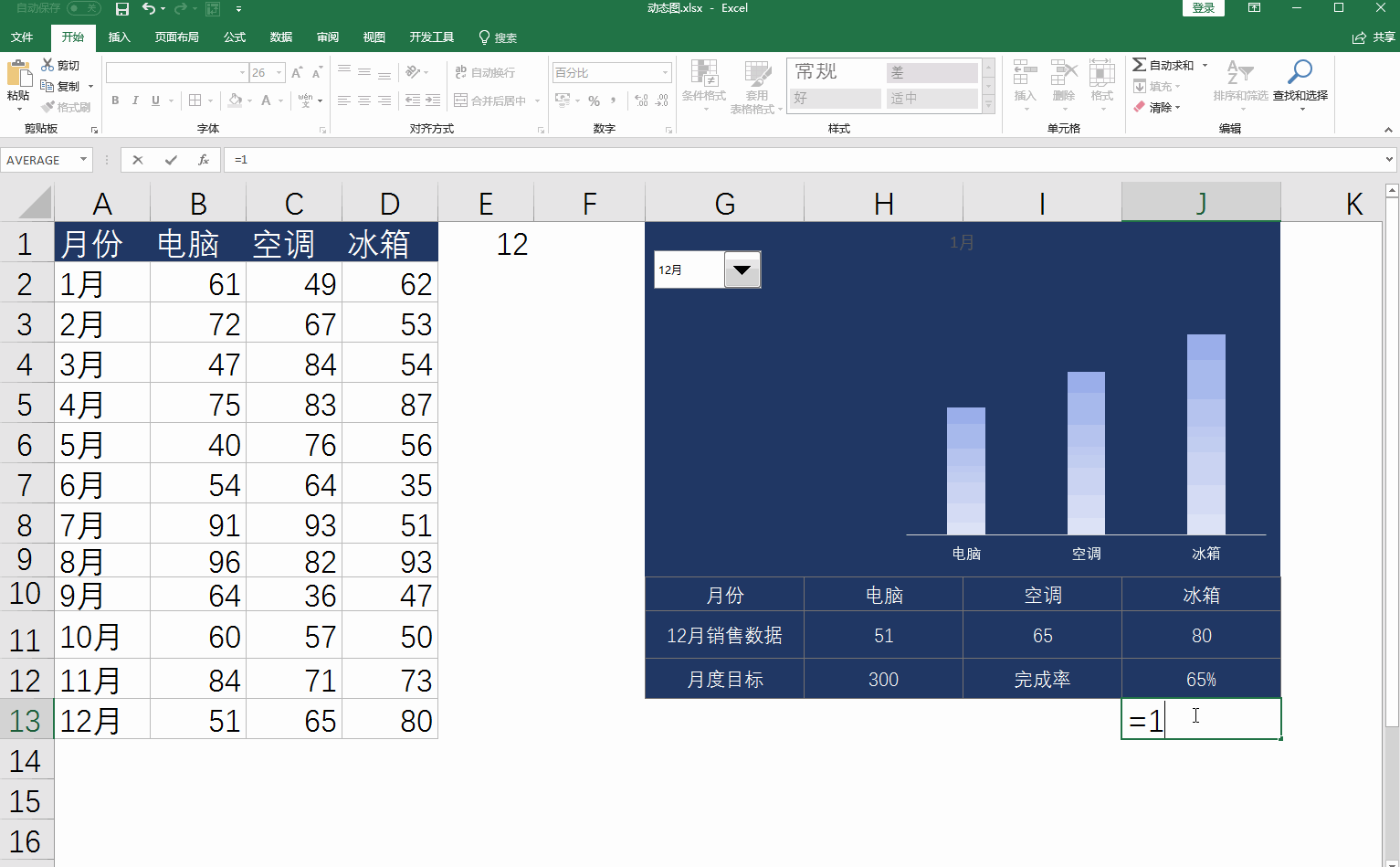
Task: Select cell E1 containing 12
Action: 486,243
